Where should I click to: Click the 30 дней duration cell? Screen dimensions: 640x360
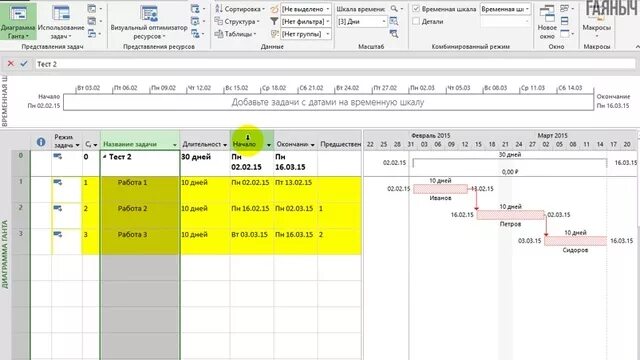coord(205,163)
